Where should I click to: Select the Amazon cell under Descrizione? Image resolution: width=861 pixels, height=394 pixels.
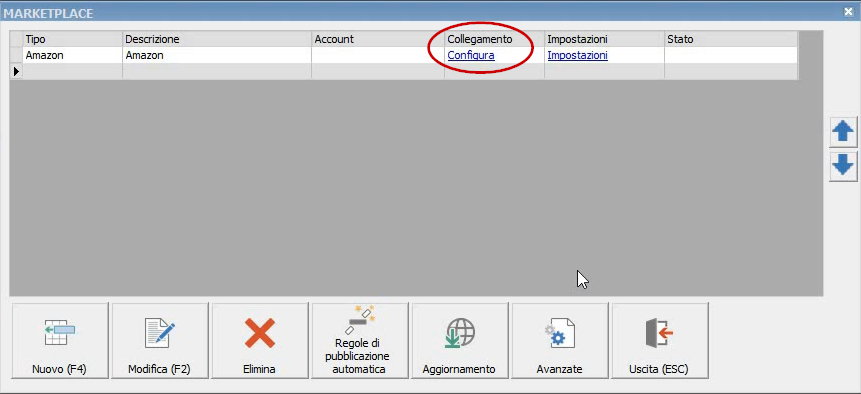[217, 55]
